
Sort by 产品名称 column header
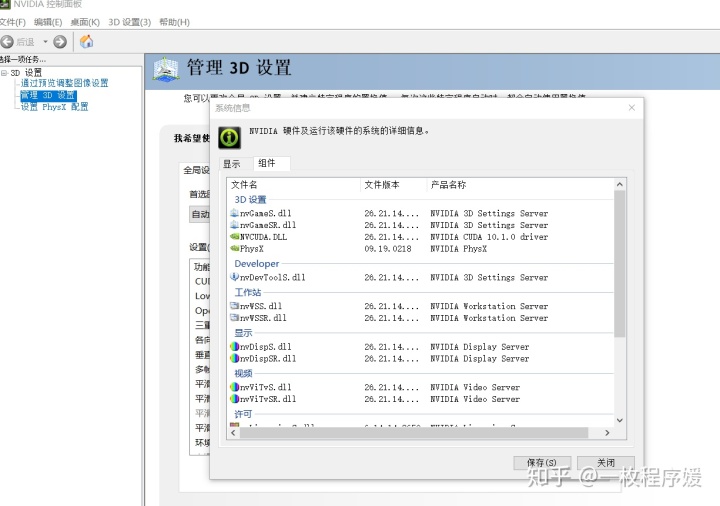[x=520, y=185]
